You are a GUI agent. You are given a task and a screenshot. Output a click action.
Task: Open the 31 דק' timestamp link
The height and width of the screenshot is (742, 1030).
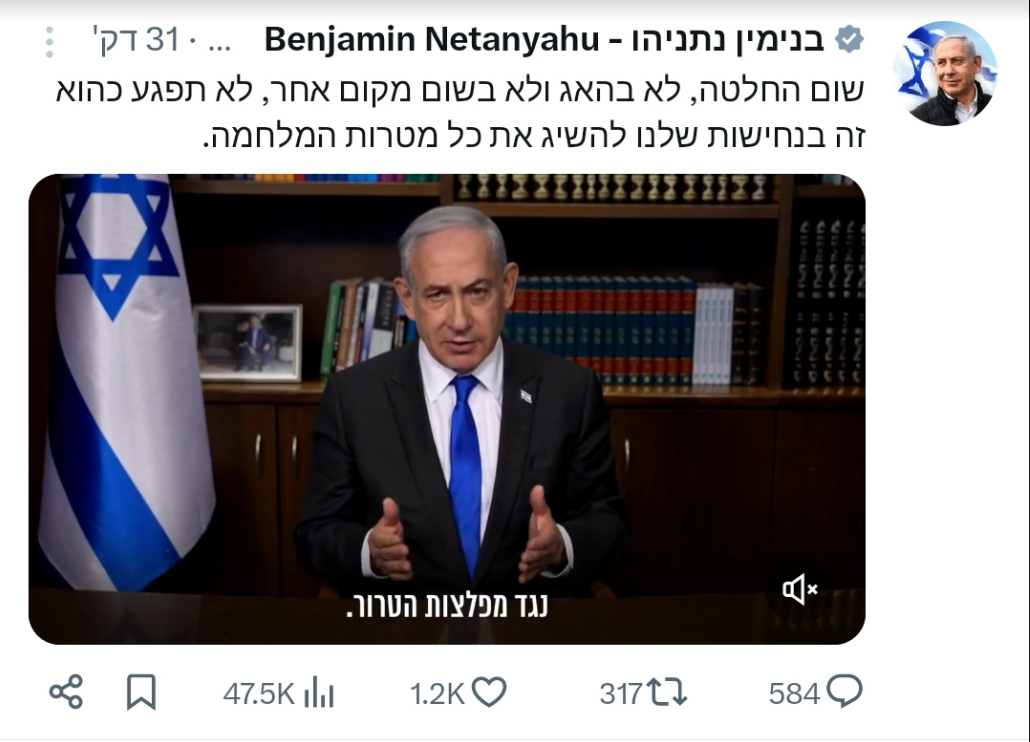point(135,39)
